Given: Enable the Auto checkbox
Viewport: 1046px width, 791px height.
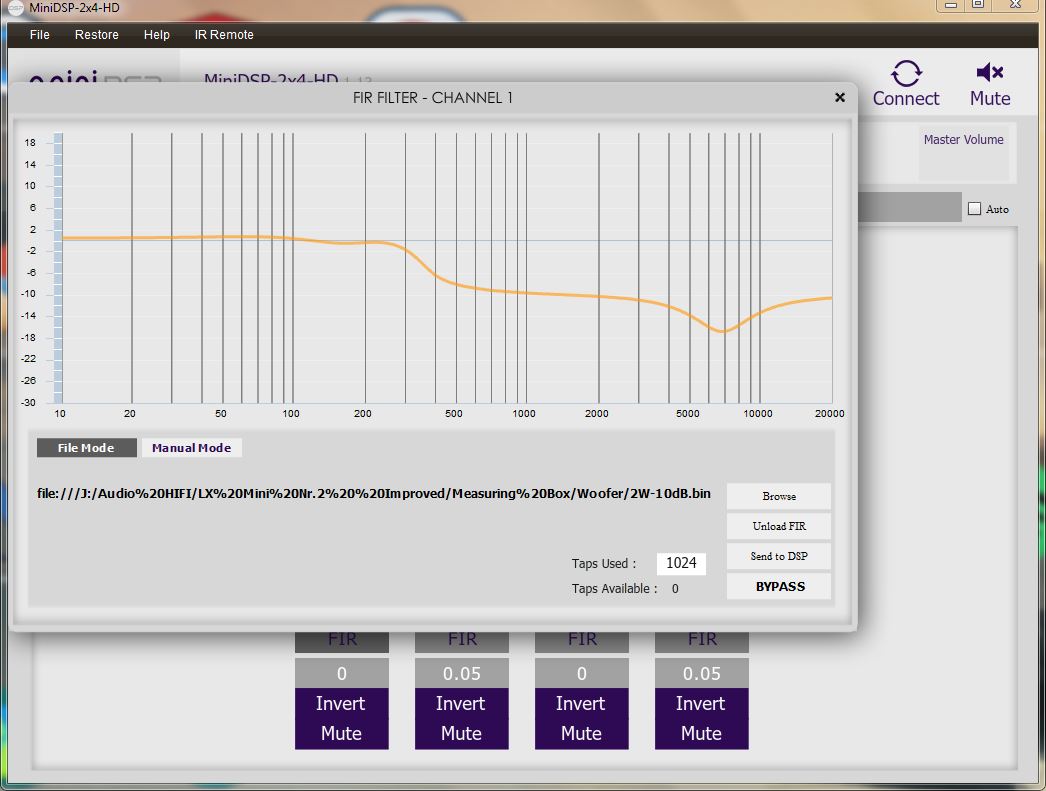Looking at the screenshot, I should point(975,209).
